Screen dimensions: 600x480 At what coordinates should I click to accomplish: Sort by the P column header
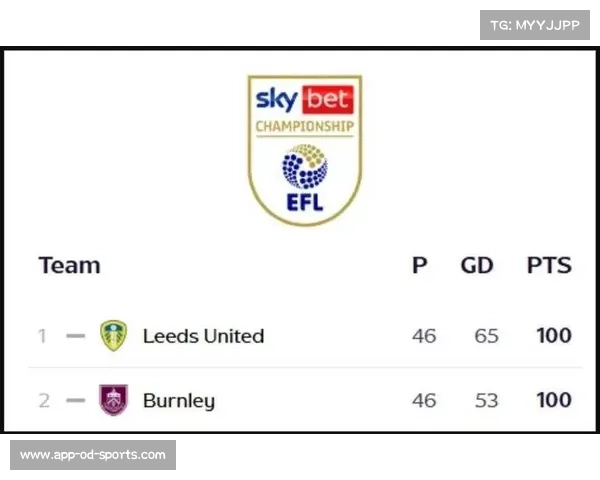pyautogui.click(x=420, y=265)
